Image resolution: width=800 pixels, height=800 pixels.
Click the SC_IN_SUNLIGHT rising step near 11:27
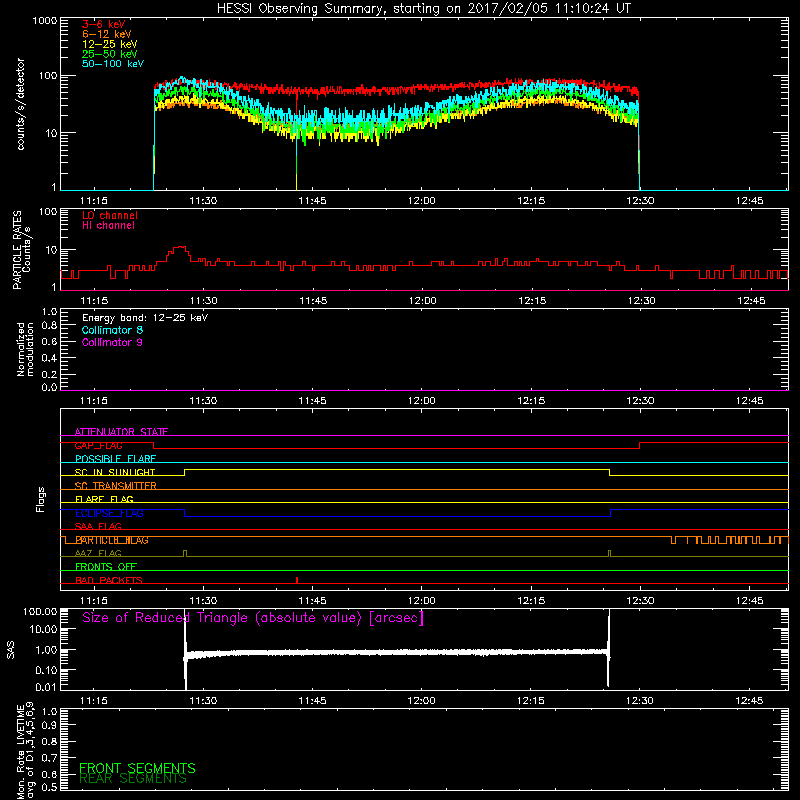185,472
